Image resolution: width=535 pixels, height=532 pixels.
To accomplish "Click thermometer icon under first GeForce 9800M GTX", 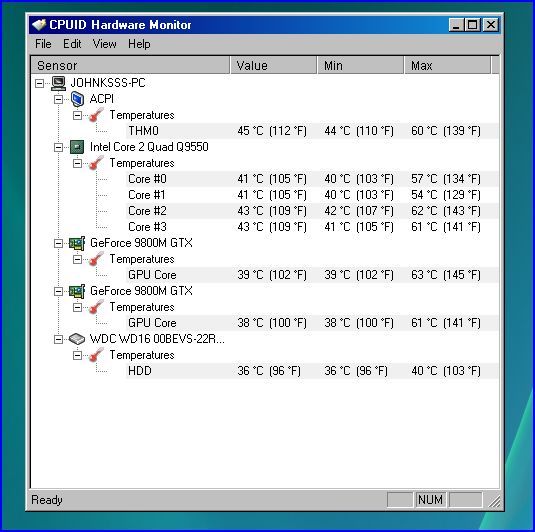I will [x=96, y=259].
